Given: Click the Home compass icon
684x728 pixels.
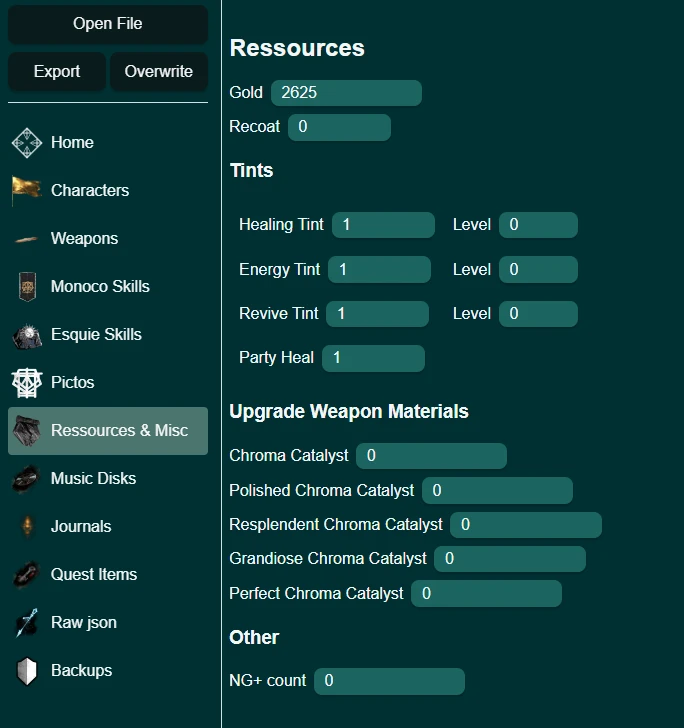Looking at the screenshot, I should pos(27,143).
